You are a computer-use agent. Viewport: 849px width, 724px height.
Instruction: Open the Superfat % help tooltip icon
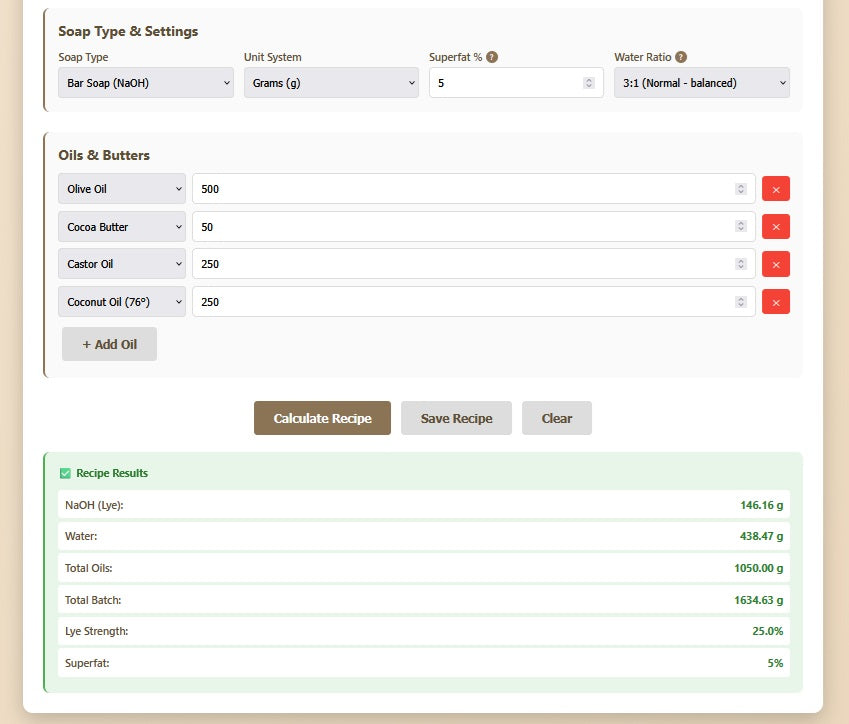pyautogui.click(x=491, y=57)
